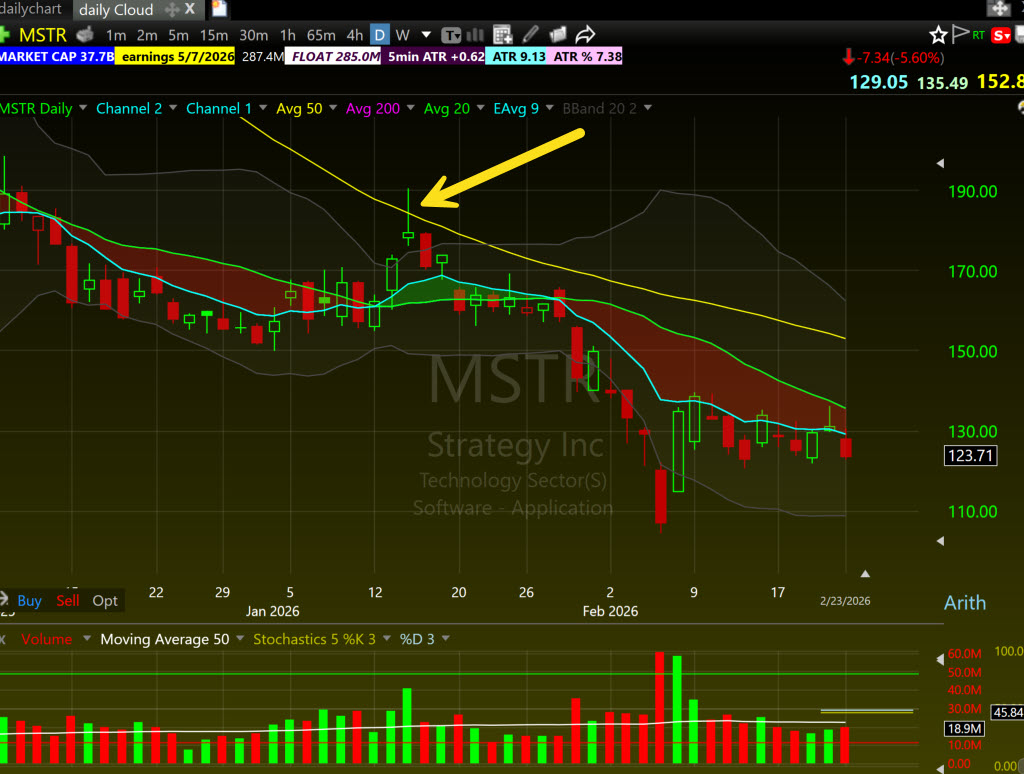1024x774 pixels.
Task: Expand the Volume indicator dropdown
Action: (x=87, y=638)
